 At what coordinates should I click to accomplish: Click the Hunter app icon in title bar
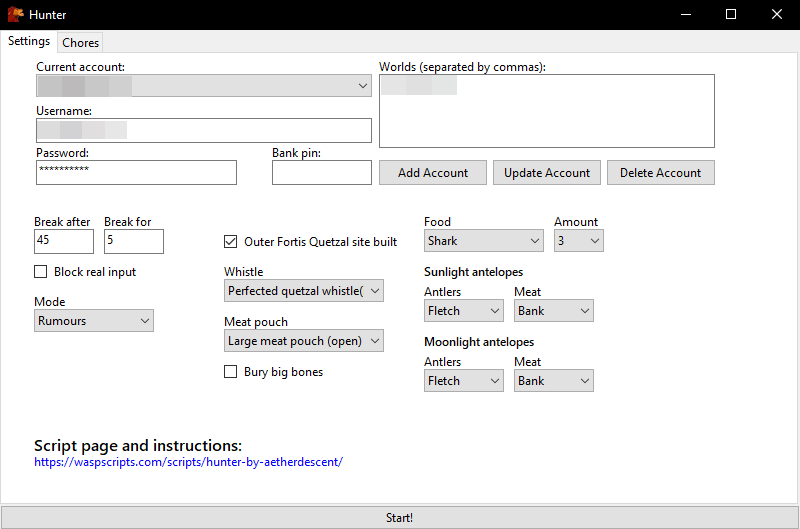coord(15,14)
